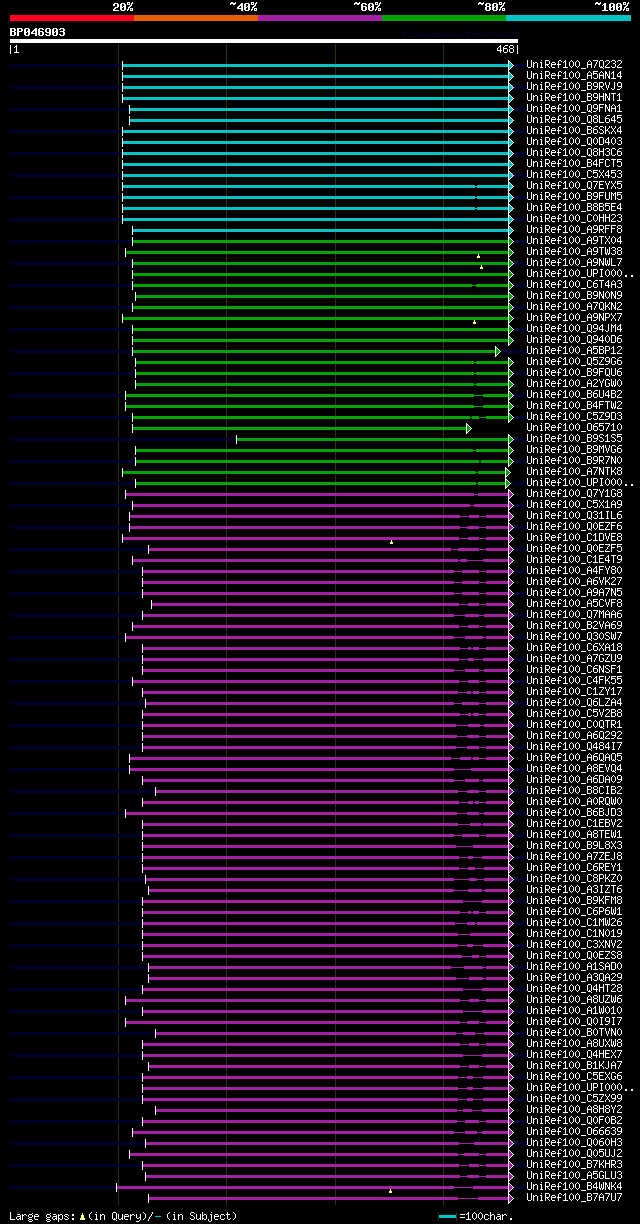640x1224 pixels.
Task: Select UniRef100_A7ZEJ8 label
Action: [574, 857]
